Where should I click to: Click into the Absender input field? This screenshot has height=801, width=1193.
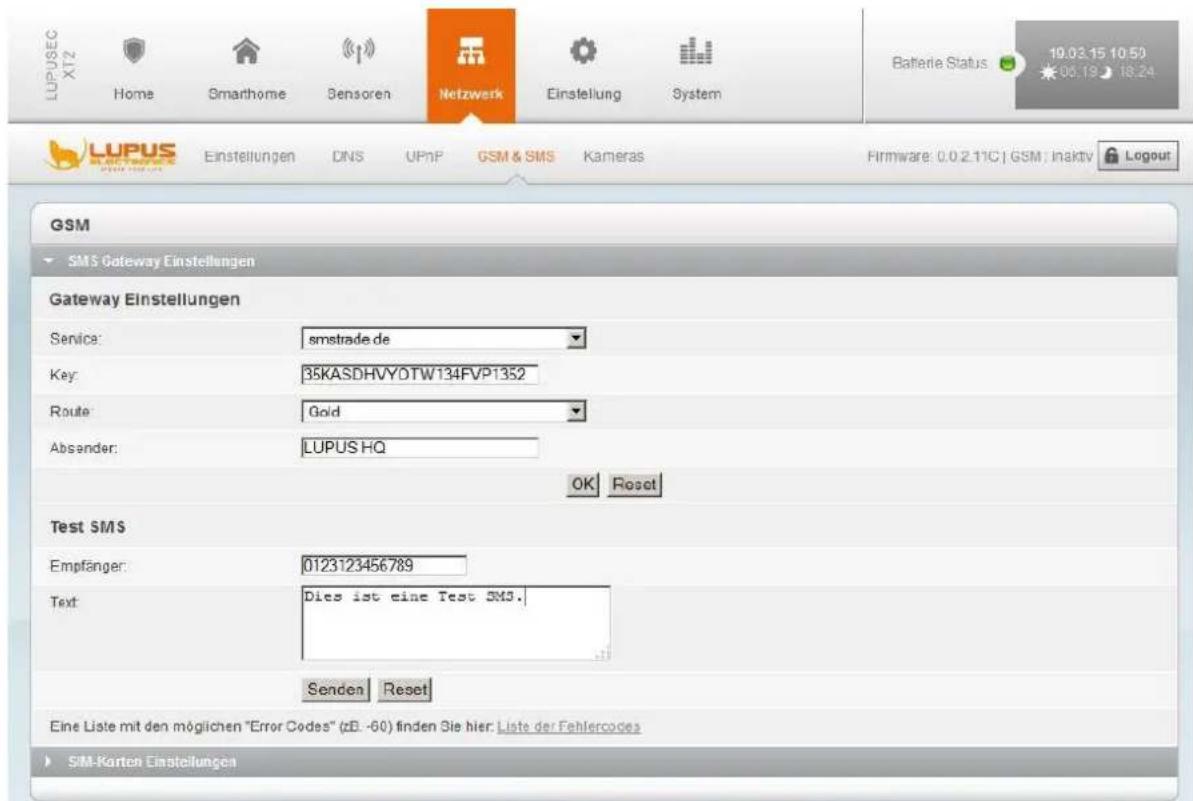click(x=420, y=447)
